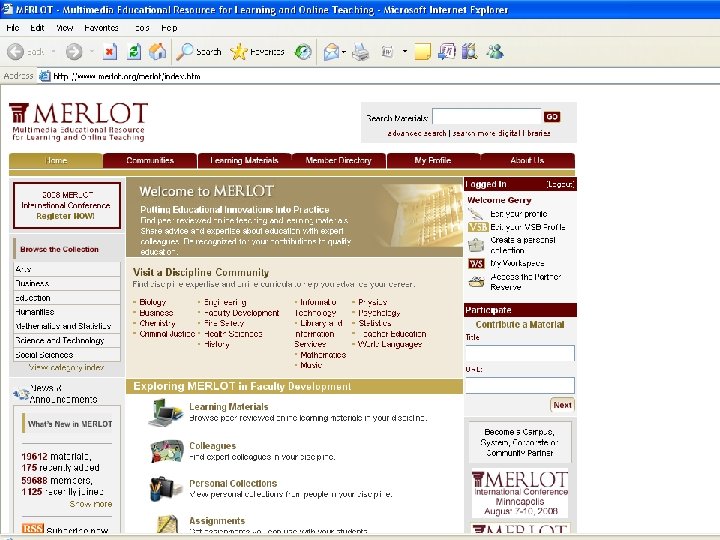Click the Search Materials input field

tap(487, 117)
